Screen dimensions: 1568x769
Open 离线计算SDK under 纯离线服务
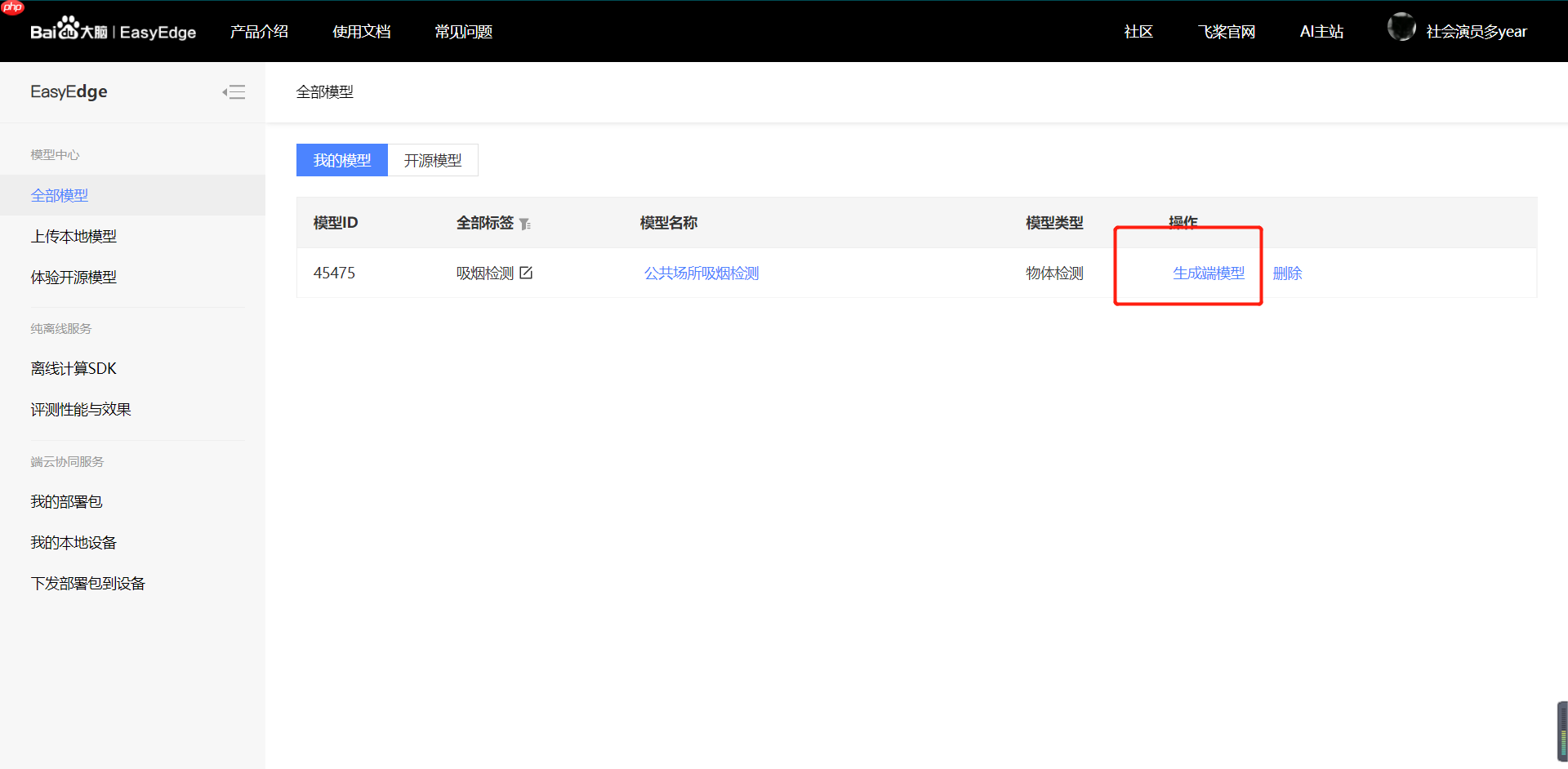[x=73, y=368]
